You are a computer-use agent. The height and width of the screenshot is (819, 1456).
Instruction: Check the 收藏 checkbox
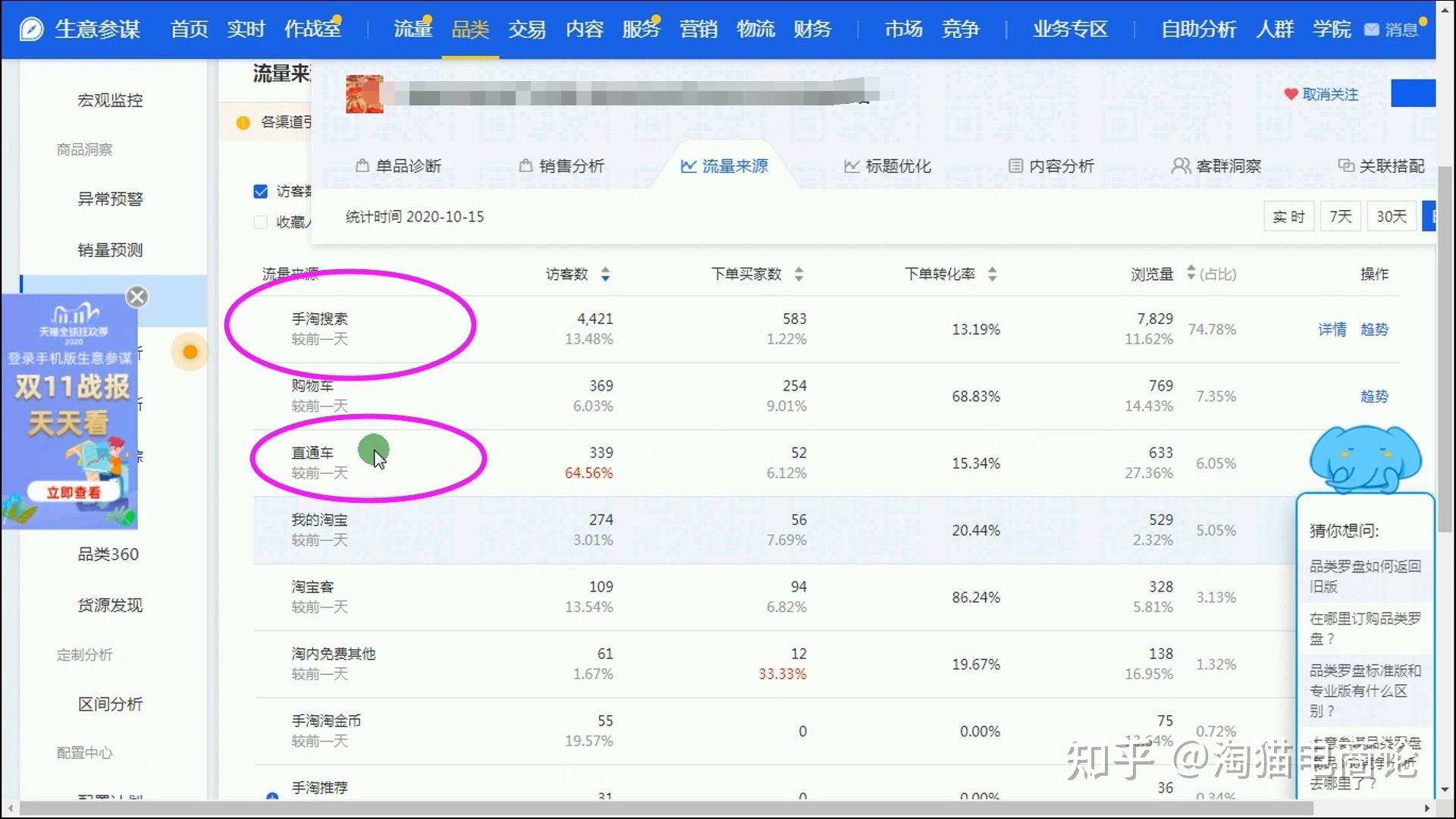tap(260, 222)
